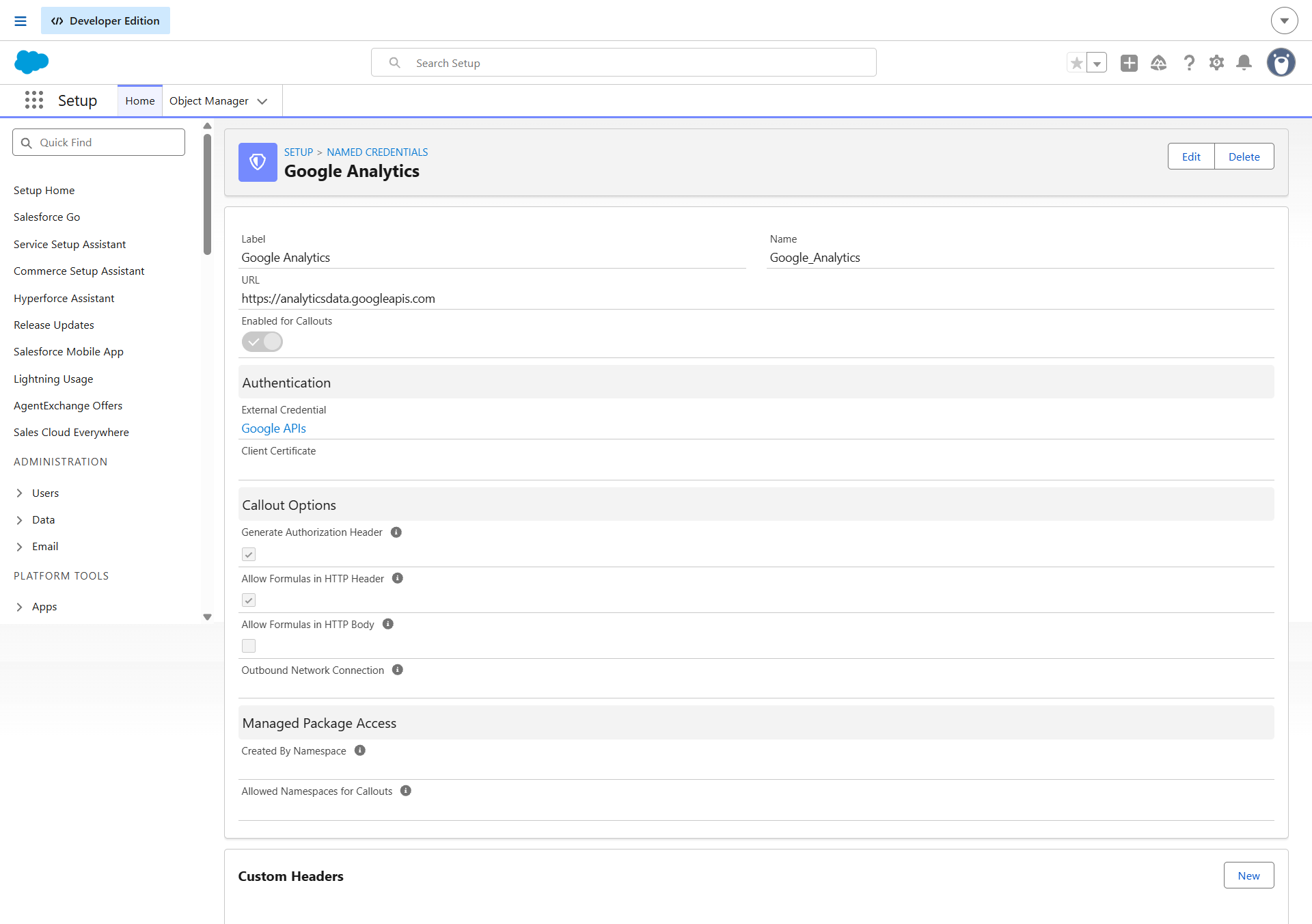Click the Label value Google Analytics
The image size is (1312, 924).
(286, 258)
